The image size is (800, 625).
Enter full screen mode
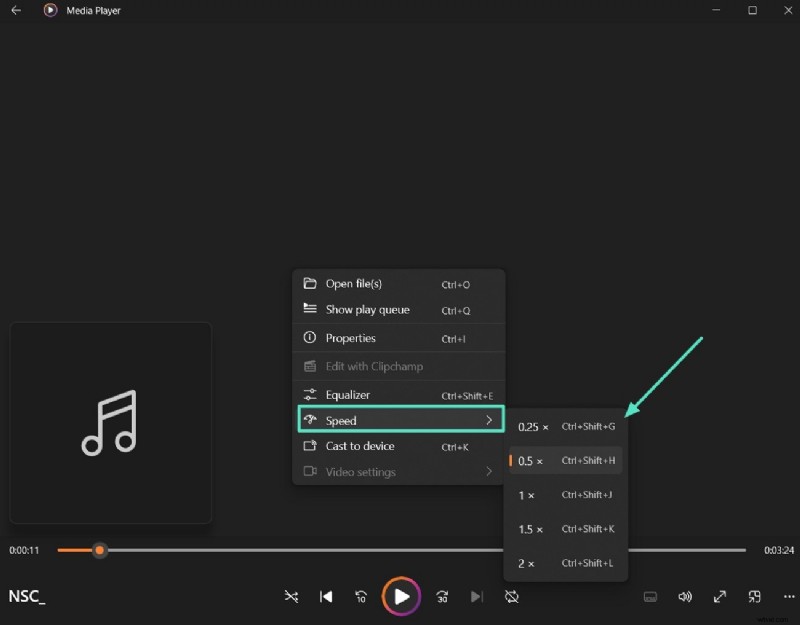[x=720, y=596]
